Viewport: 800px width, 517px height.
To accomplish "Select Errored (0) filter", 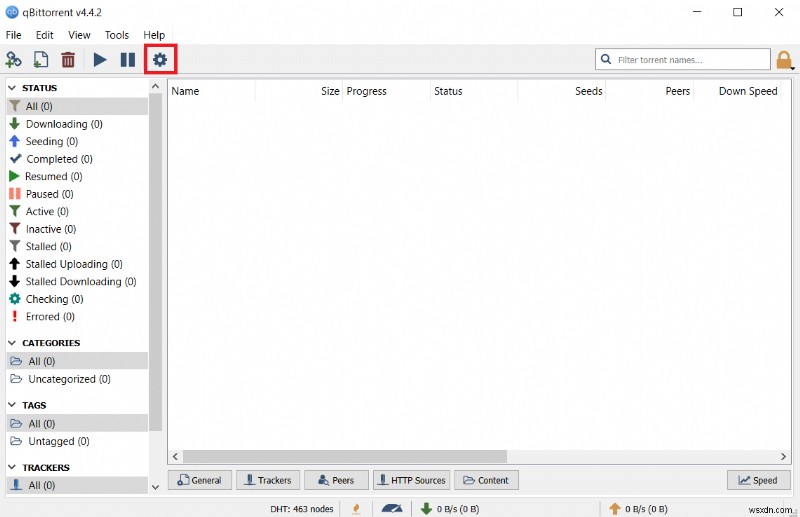I will click(x=77, y=316).
